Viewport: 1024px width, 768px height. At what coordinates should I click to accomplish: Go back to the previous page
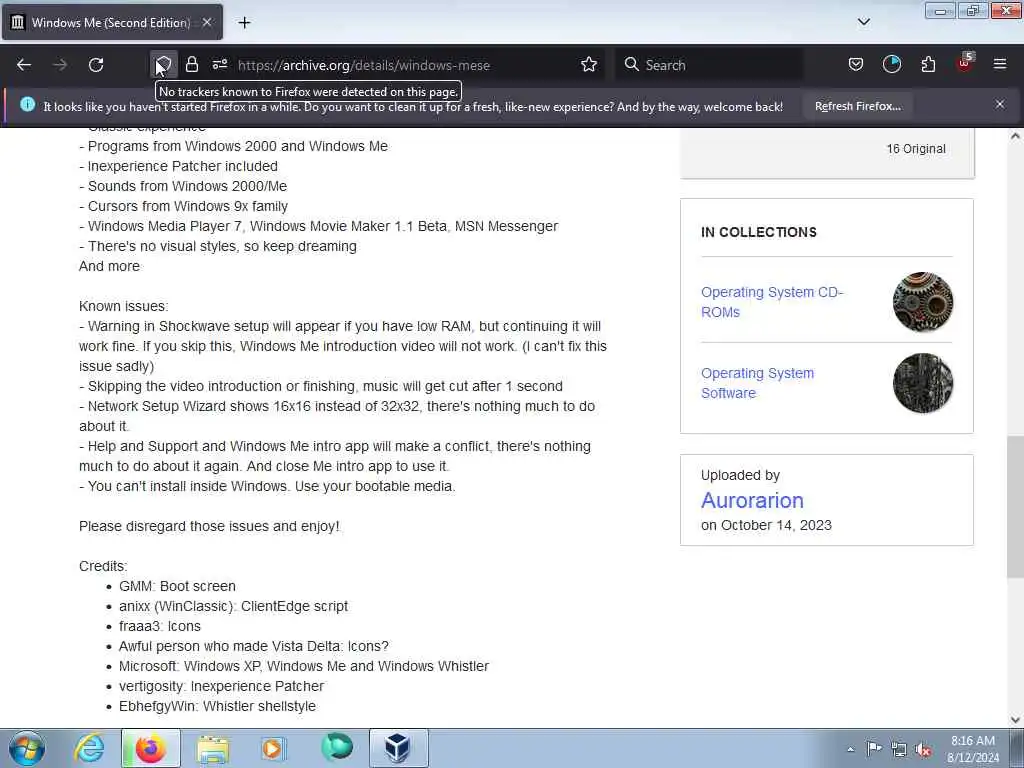(24, 65)
